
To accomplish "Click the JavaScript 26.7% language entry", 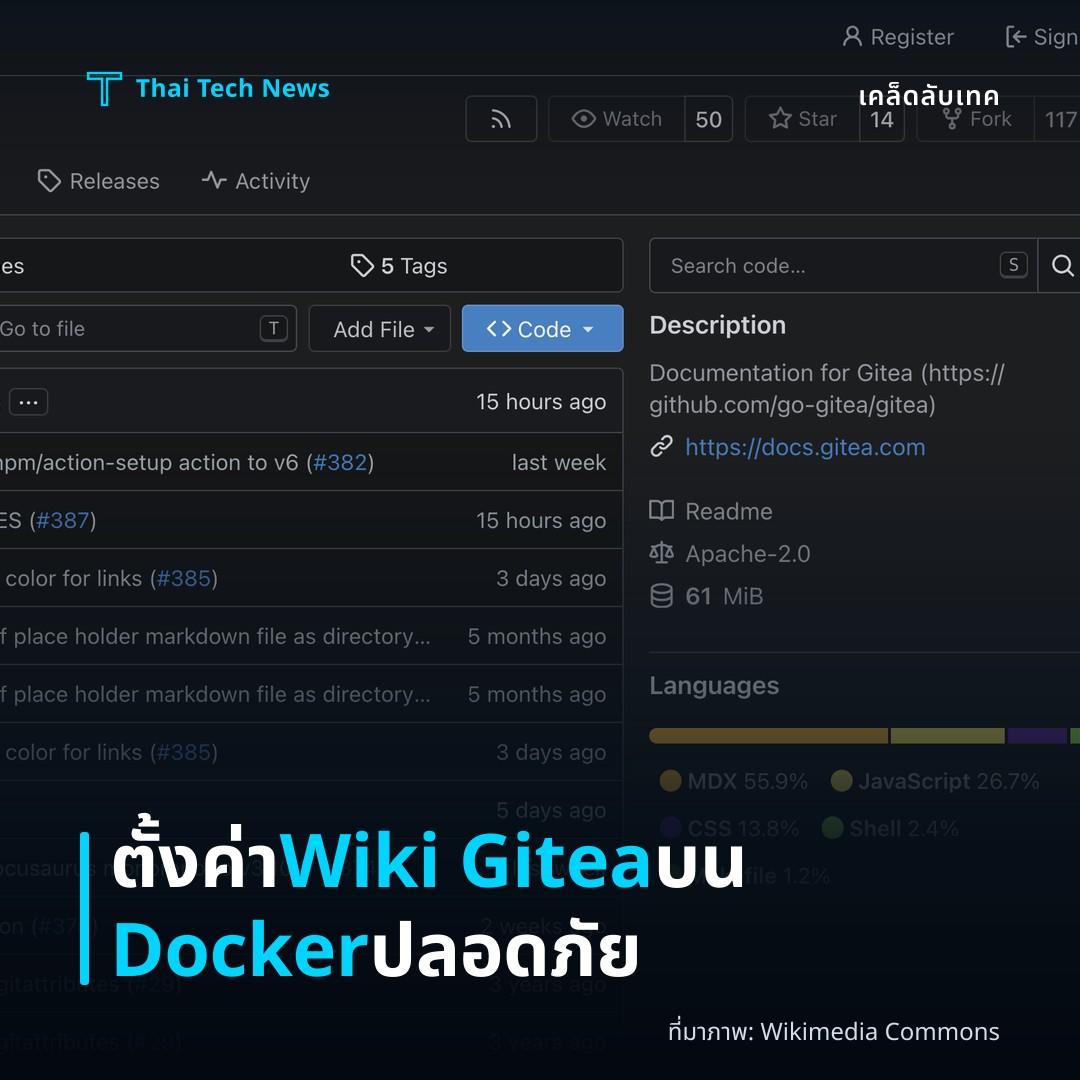I will pyautogui.click(x=935, y=781).
